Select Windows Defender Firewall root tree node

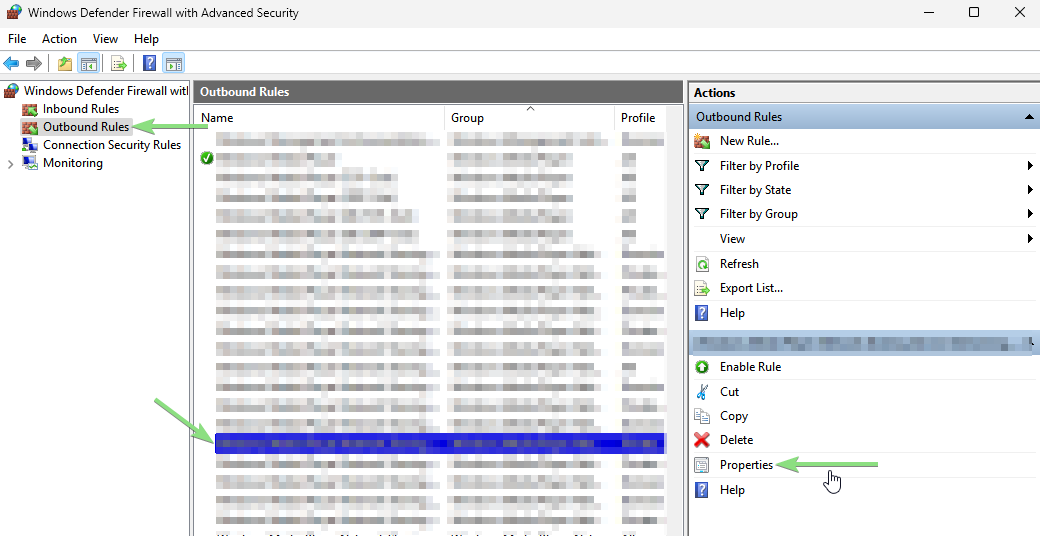pyautogui.click(x=105, y=90)
